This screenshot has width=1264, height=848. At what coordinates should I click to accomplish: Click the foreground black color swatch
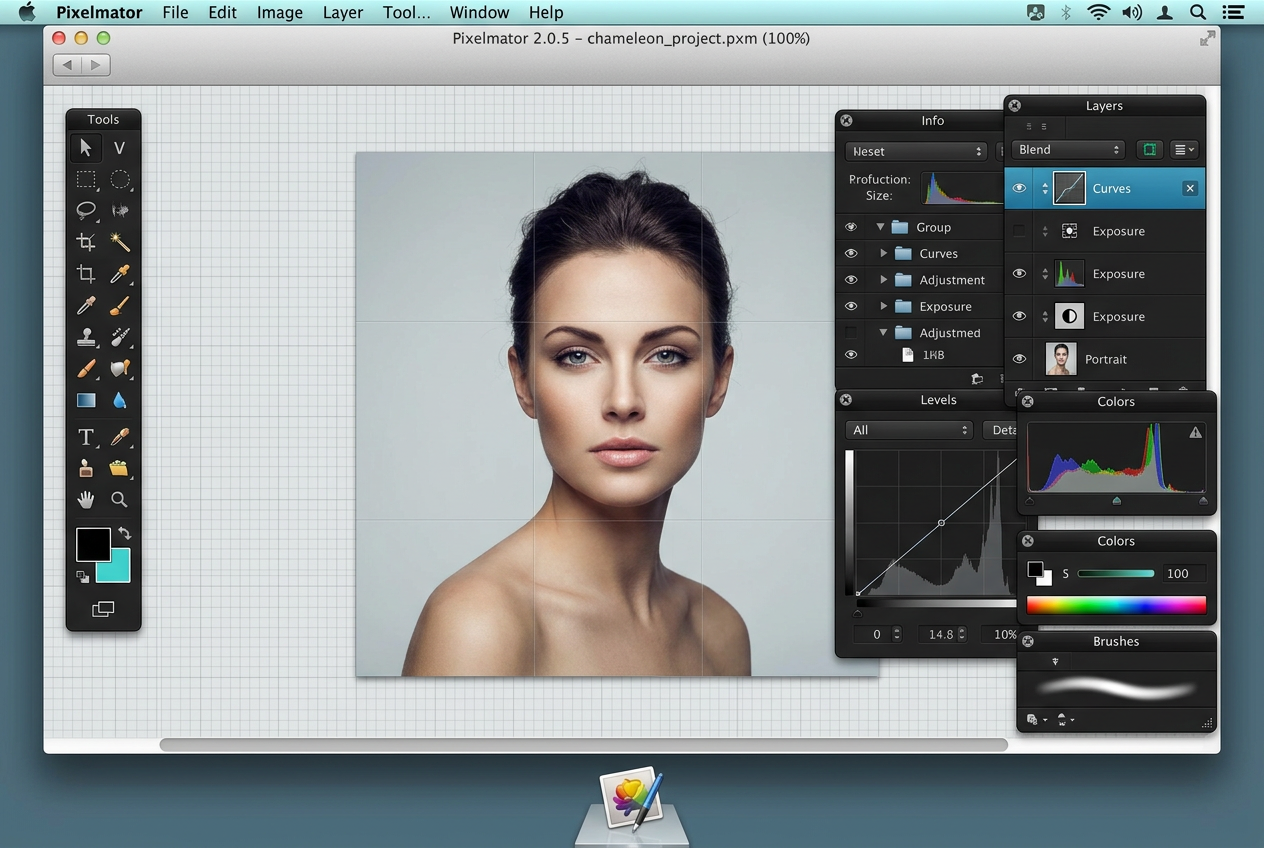click(93, 545)
